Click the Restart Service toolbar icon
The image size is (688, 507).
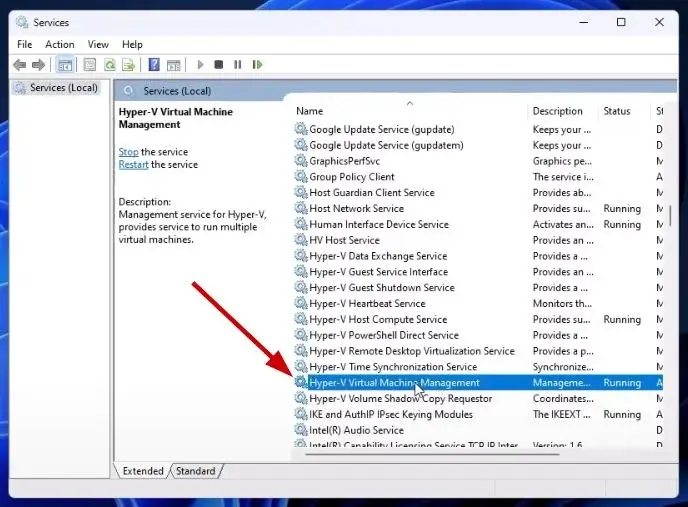tap(257, 65)
